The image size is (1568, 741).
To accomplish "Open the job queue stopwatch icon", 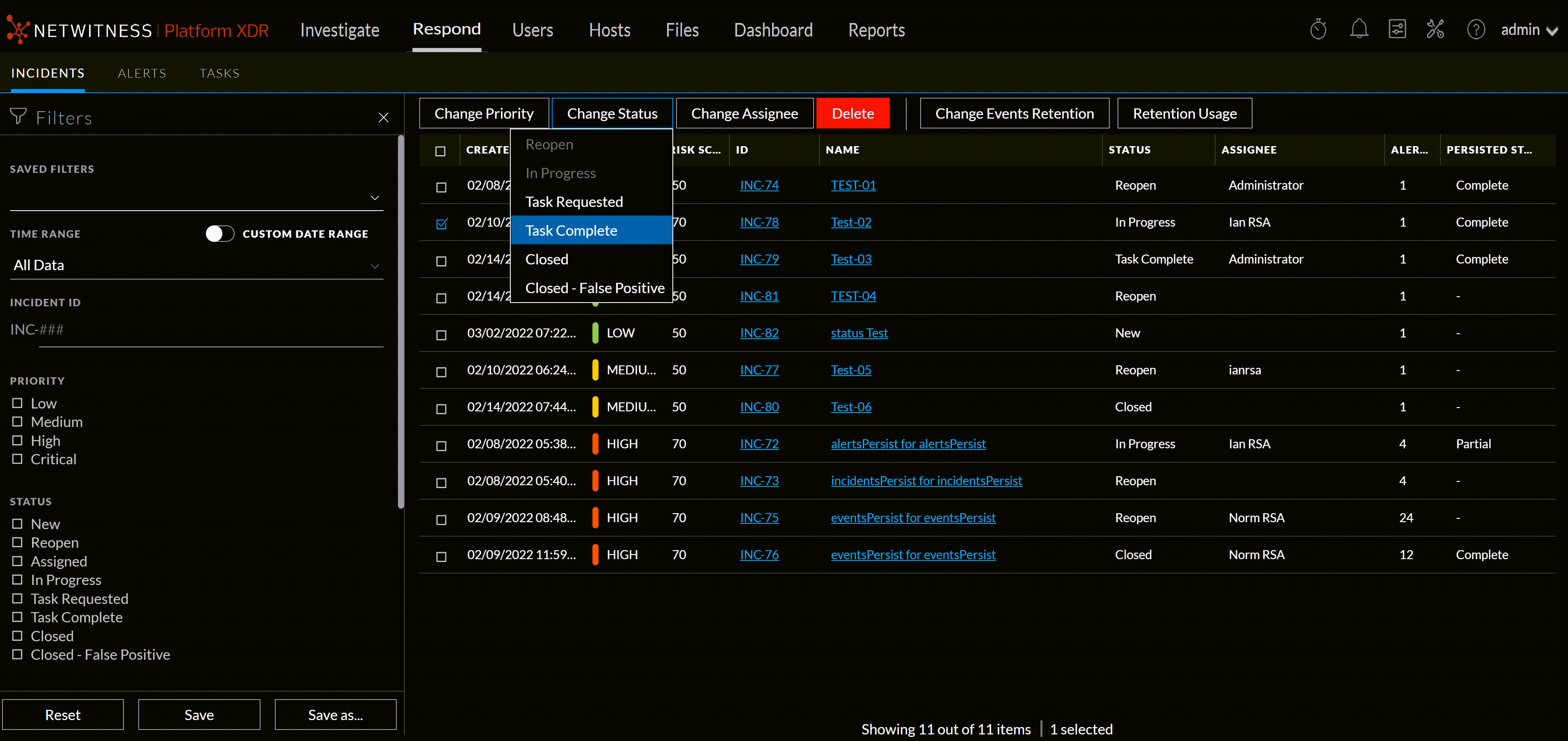I will [x=1318, y=29].
